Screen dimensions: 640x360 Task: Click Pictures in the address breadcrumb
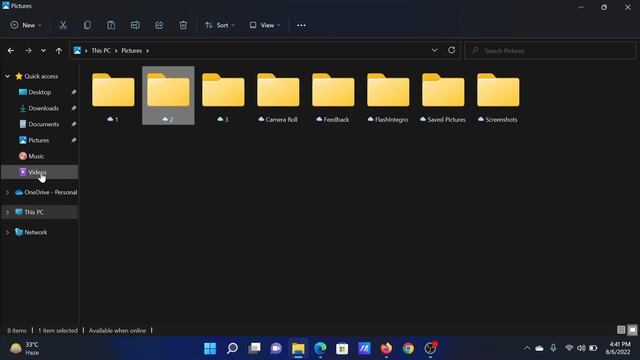point(131,51)
